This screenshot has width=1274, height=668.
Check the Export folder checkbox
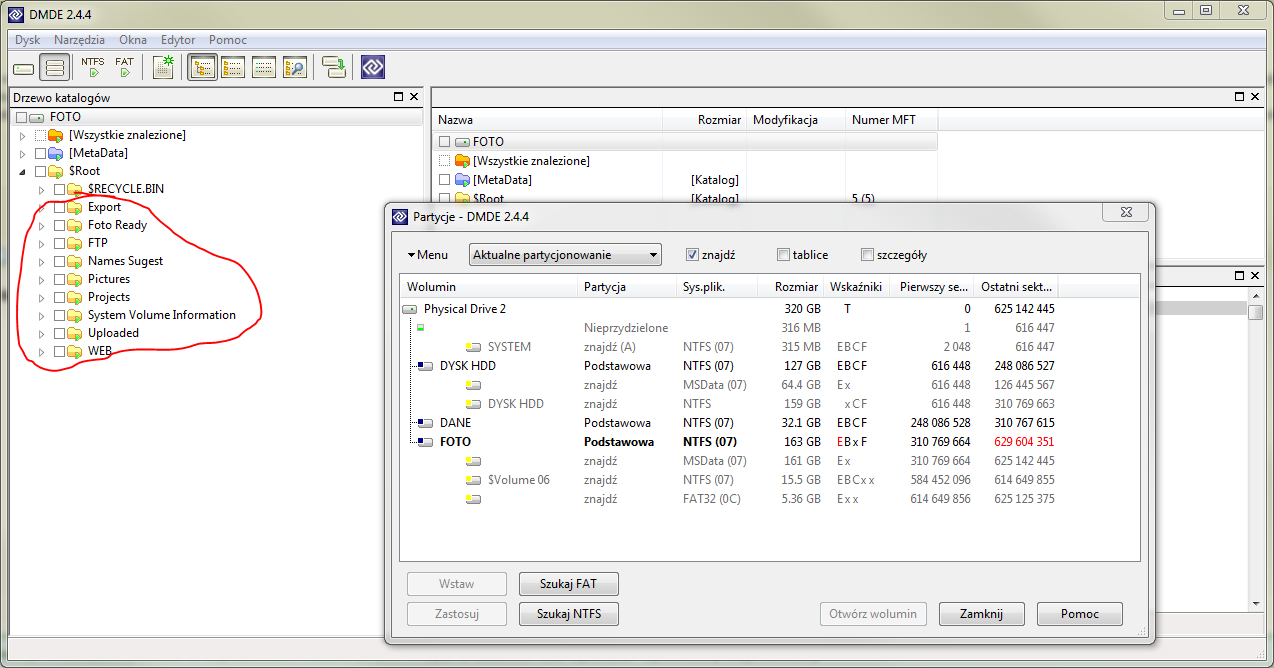click(59, 207)
